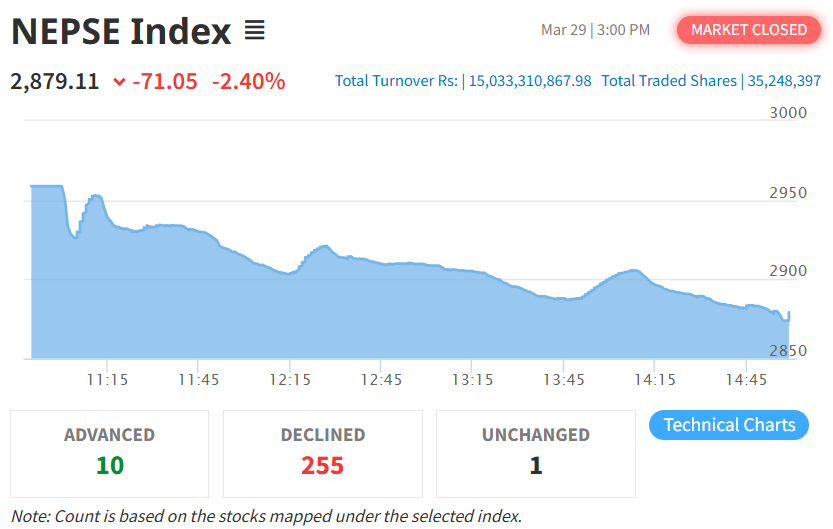This screenshot has height=529, width=833.
Task: Select the DECLINED stocks count card
Action: tap(322, 453)
